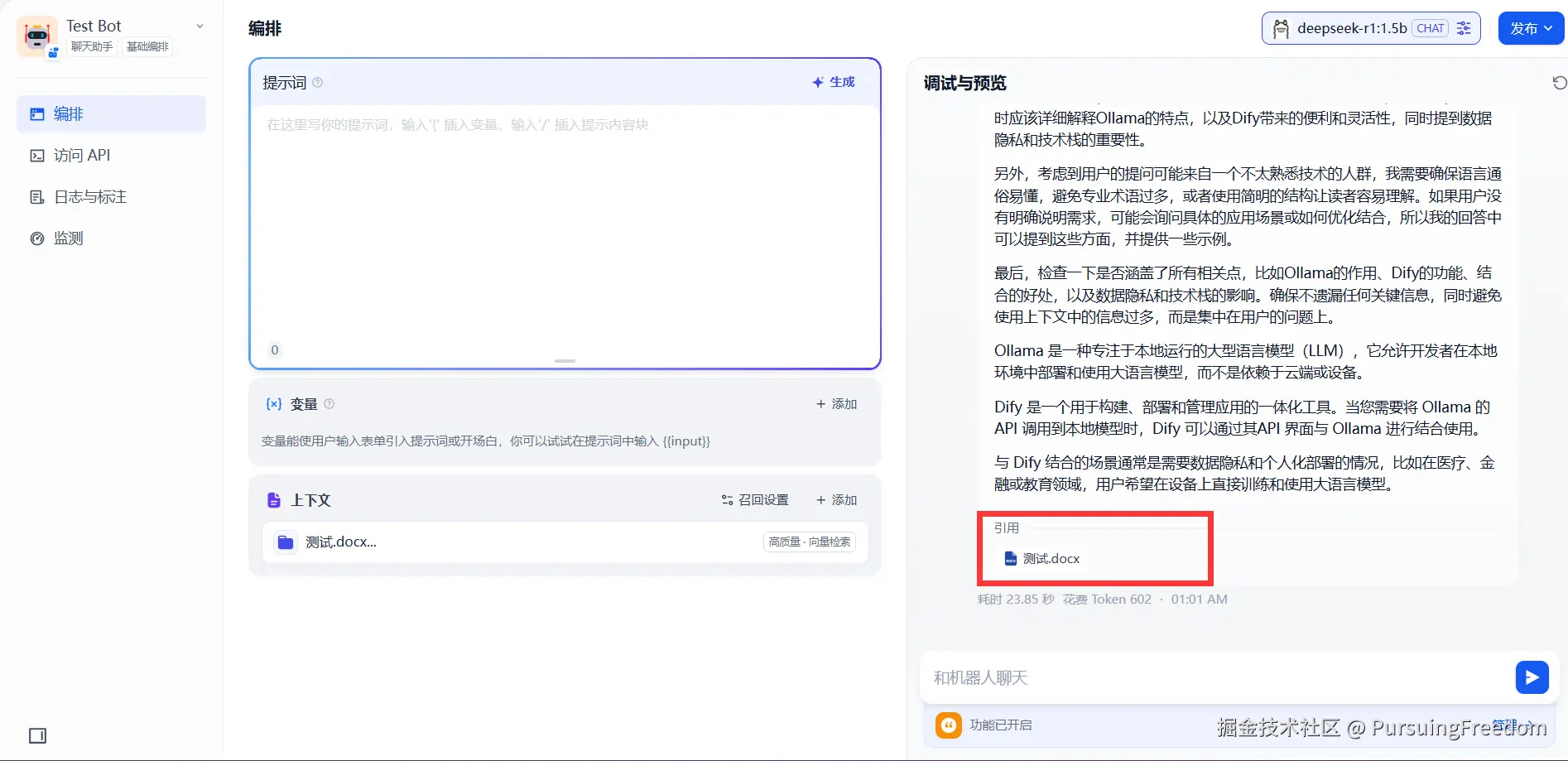Click 添加 in the 变量 section
Screen dimensions: 1568x761
836,404
